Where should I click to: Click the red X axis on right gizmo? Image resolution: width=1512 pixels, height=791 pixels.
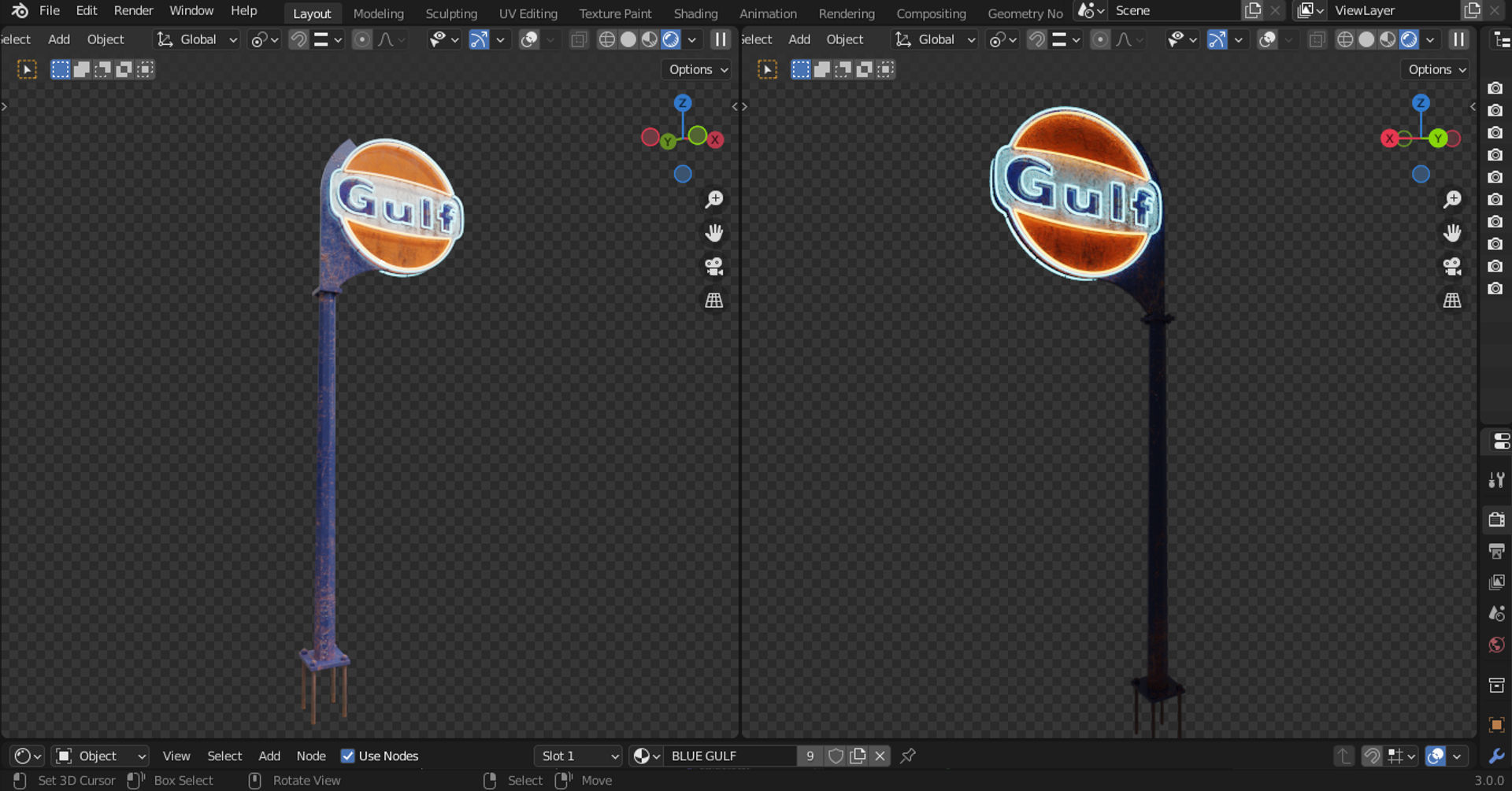pyautogui.click(x=1389, y=139)
